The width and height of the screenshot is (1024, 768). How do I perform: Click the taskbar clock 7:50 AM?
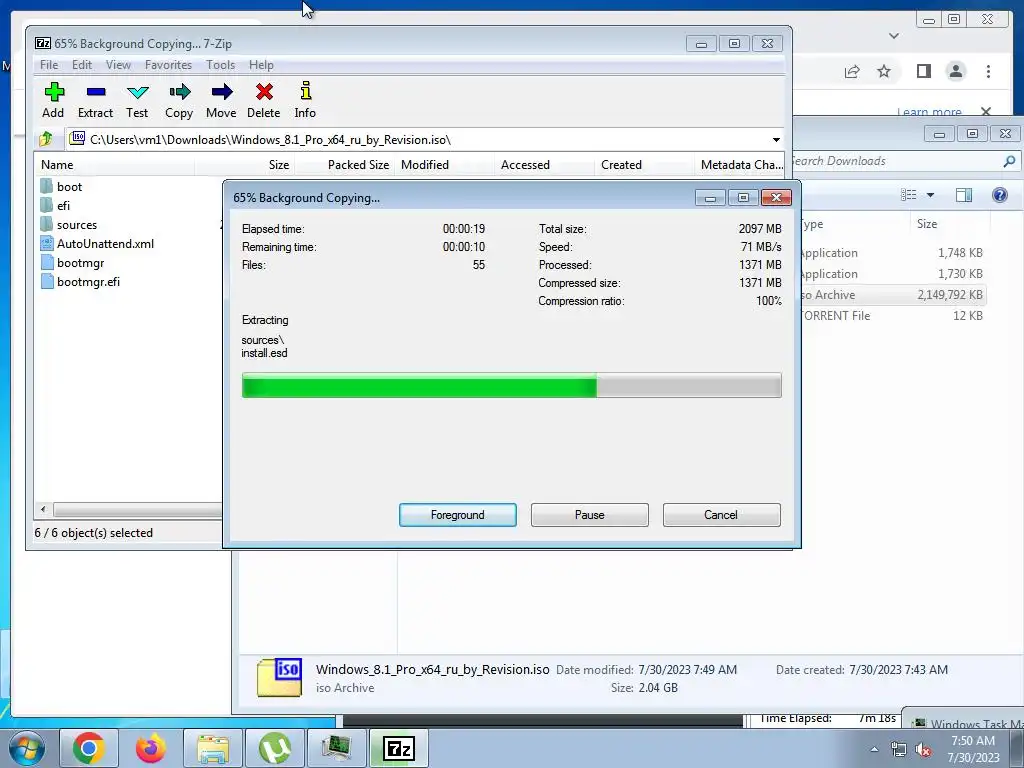(973, 748)
